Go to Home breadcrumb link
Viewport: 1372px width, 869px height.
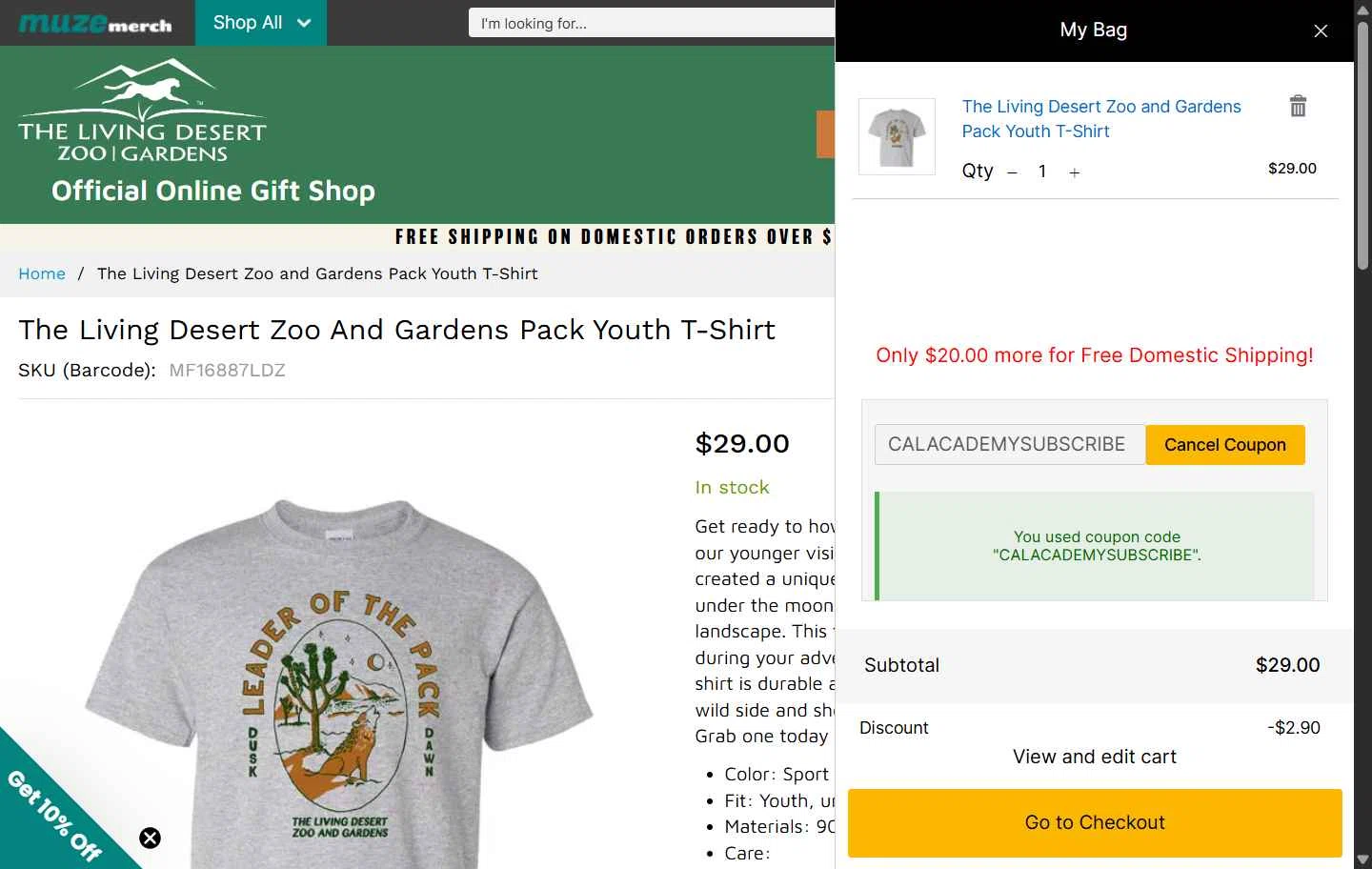click(42, 274)
